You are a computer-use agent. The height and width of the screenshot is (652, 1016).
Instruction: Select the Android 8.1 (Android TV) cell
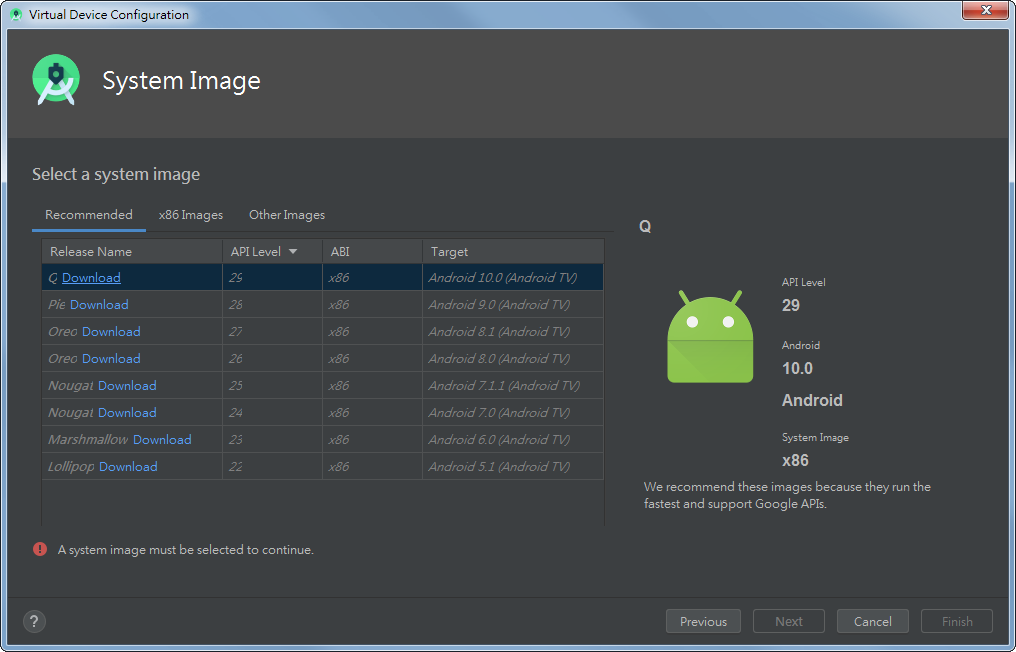coord(513,332)
